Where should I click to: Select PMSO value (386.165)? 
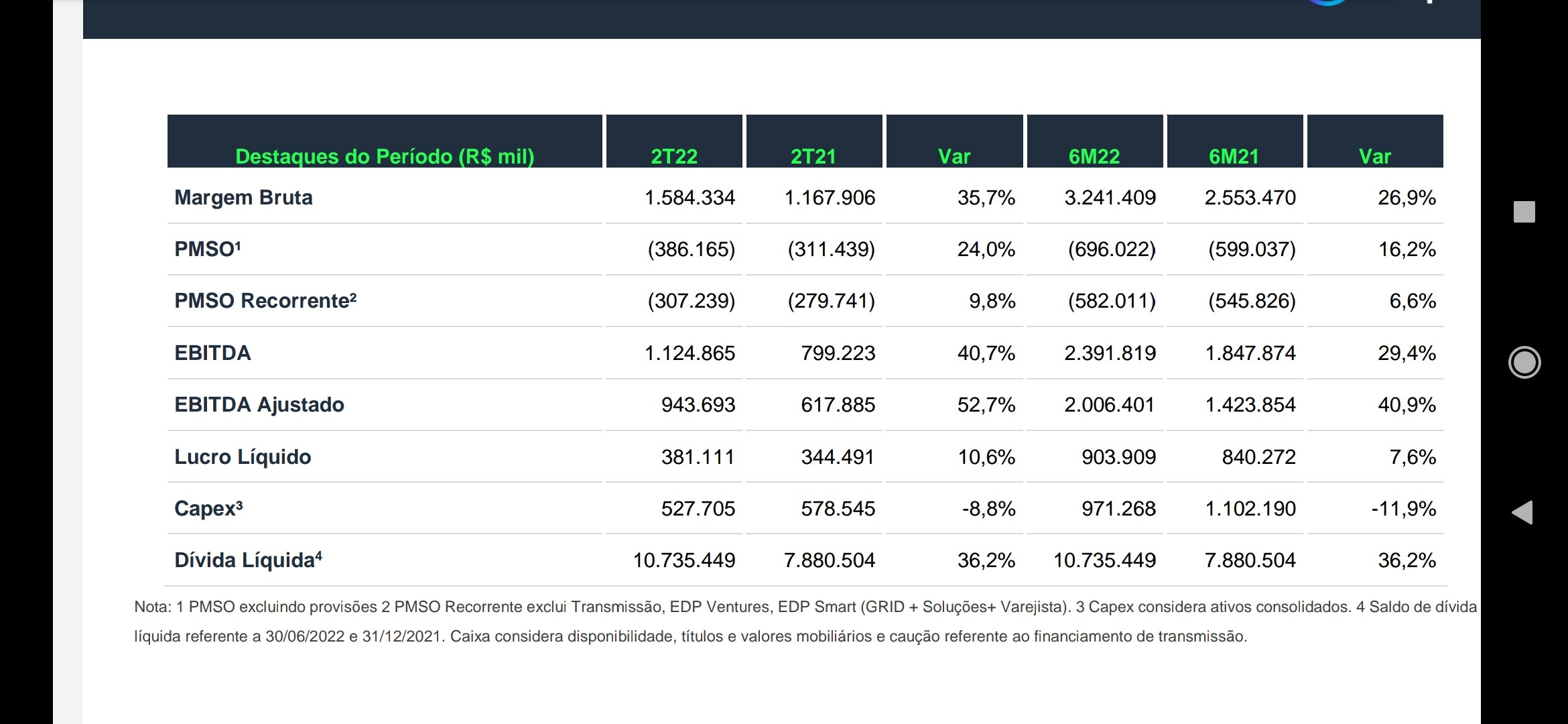691,249
